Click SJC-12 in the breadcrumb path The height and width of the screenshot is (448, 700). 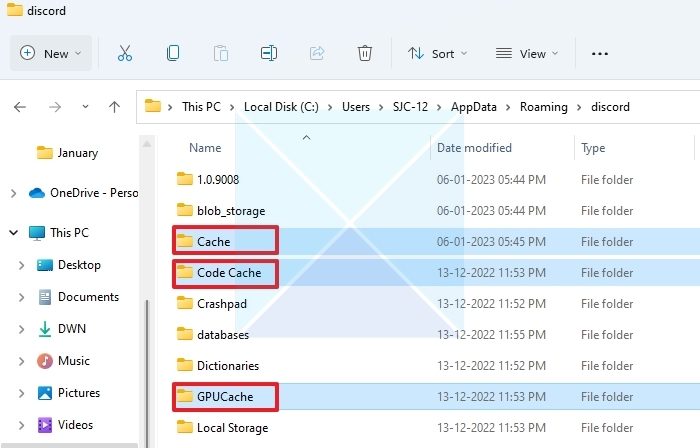[x=410, y=107]
